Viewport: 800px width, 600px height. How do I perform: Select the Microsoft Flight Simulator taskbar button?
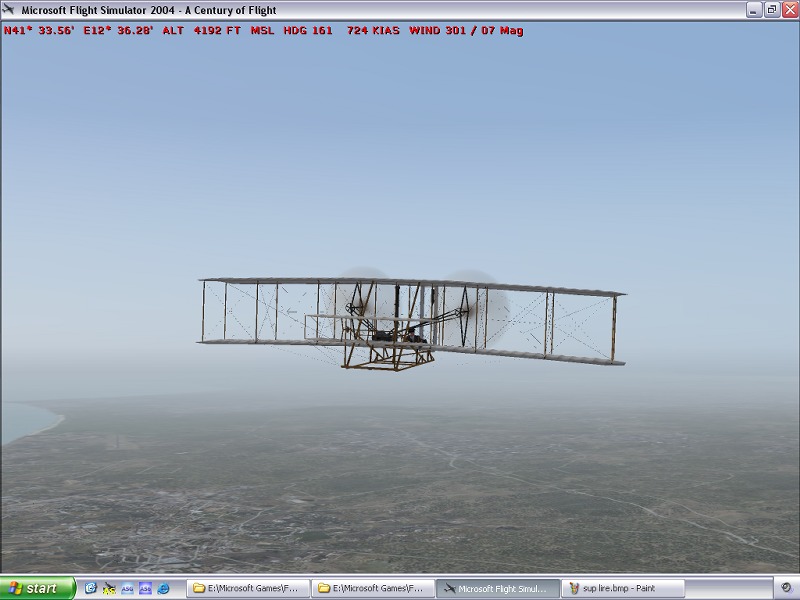(496, 588)
